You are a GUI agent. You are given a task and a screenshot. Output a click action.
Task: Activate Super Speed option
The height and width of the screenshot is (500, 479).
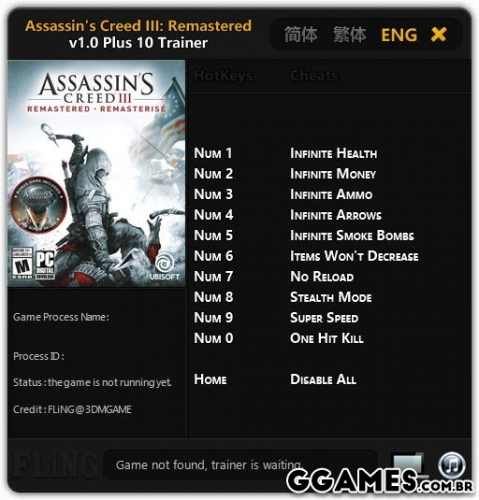pos(324,318)
